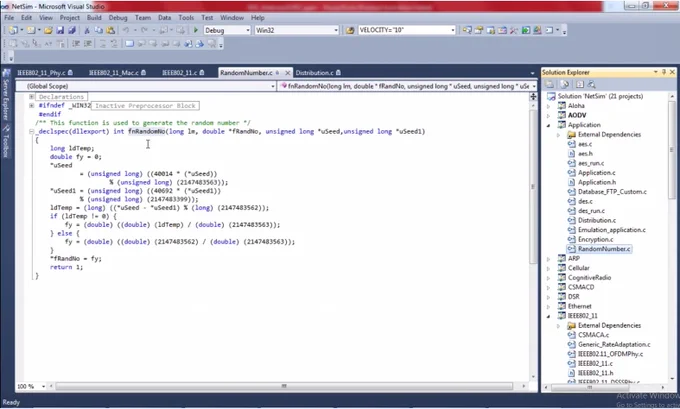This screenshot has width=680, height=409.
Task: Click the Command Window toolbar icon
Action: (x=549, y=30)
